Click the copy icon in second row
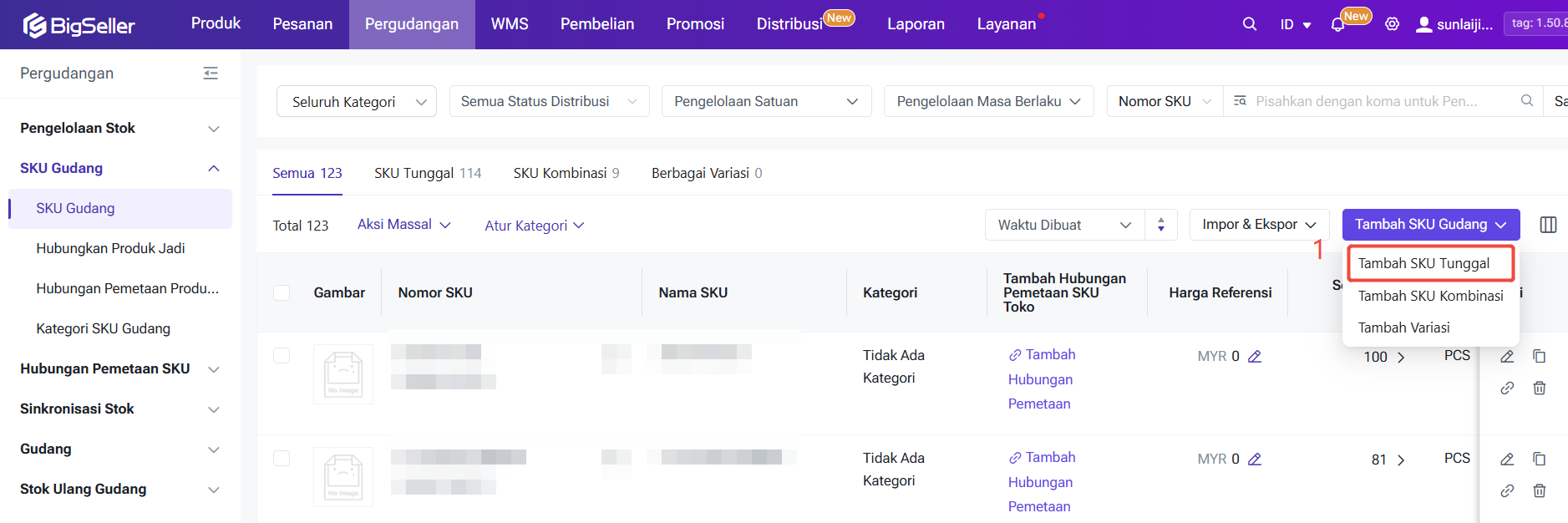Viewport: 1568px width, 523px height. click(x=1539, y=459)
